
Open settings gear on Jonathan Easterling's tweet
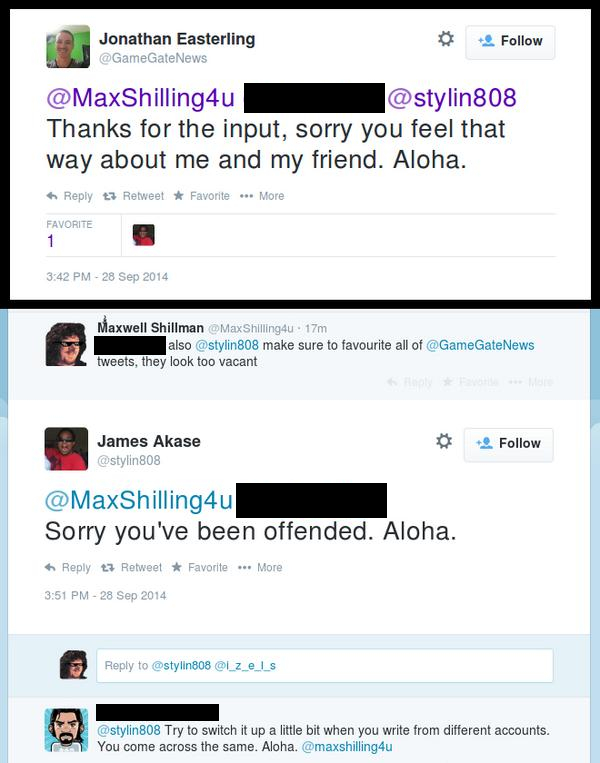446,39
